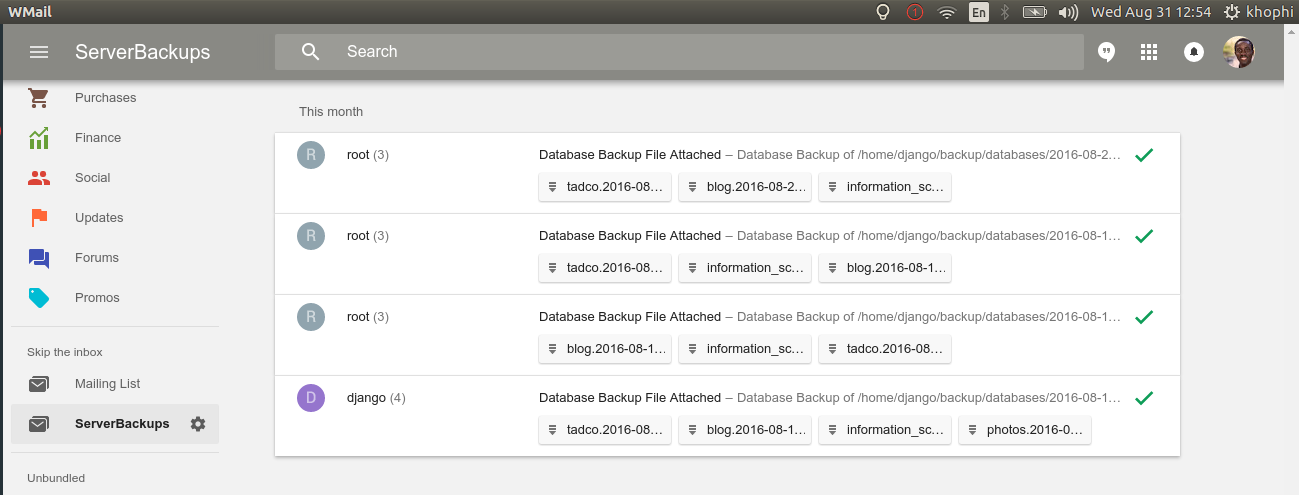Click the Social people icon
Image resolution: width=1299 pixels, height=495 pixels.
point(39,178)
